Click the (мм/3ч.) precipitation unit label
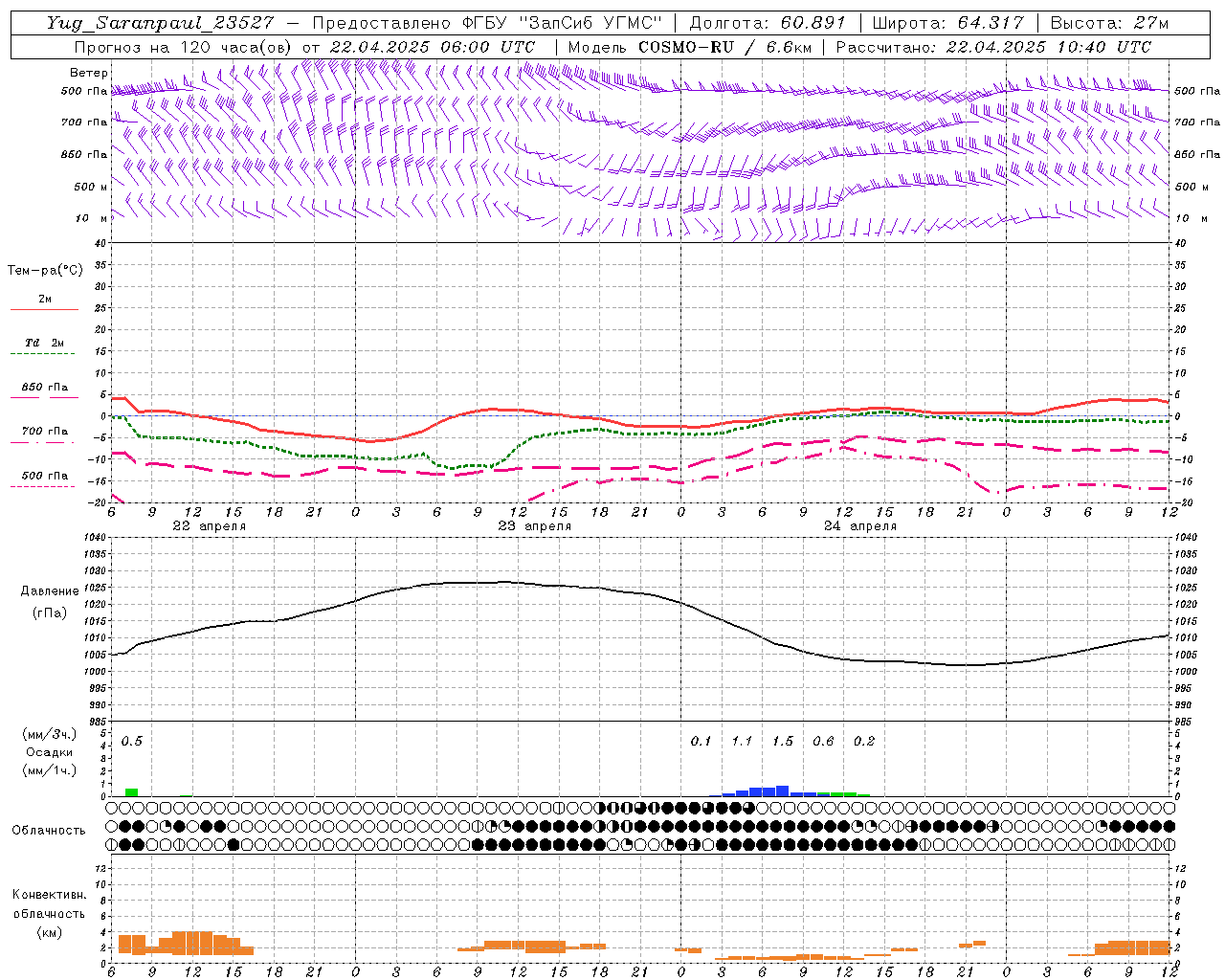Image resolution: width=1225 pixels, height=980 pixels. (49, 735)
